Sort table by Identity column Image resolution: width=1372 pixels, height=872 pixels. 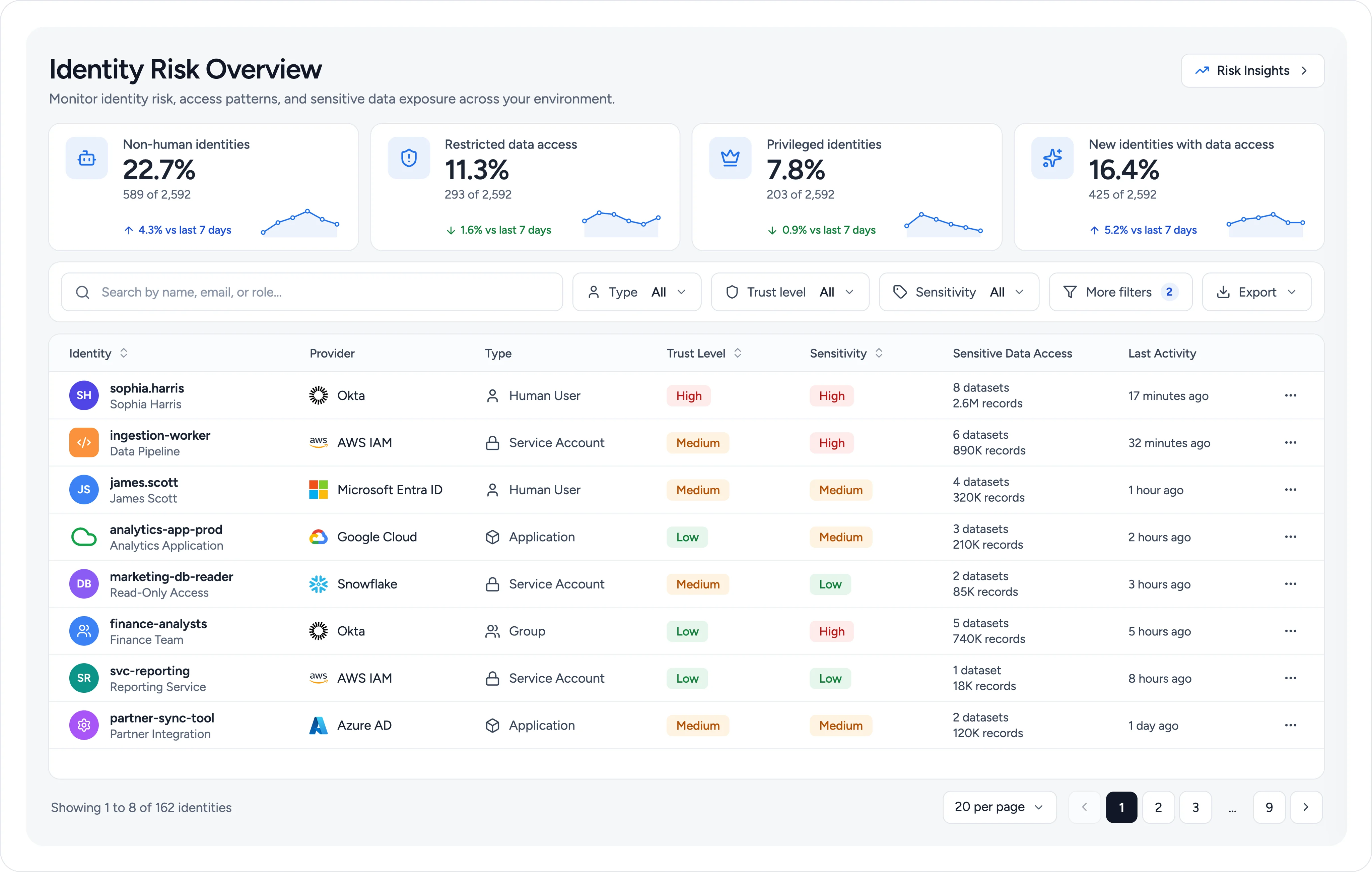pyautogui.click(x=98, y=353)
